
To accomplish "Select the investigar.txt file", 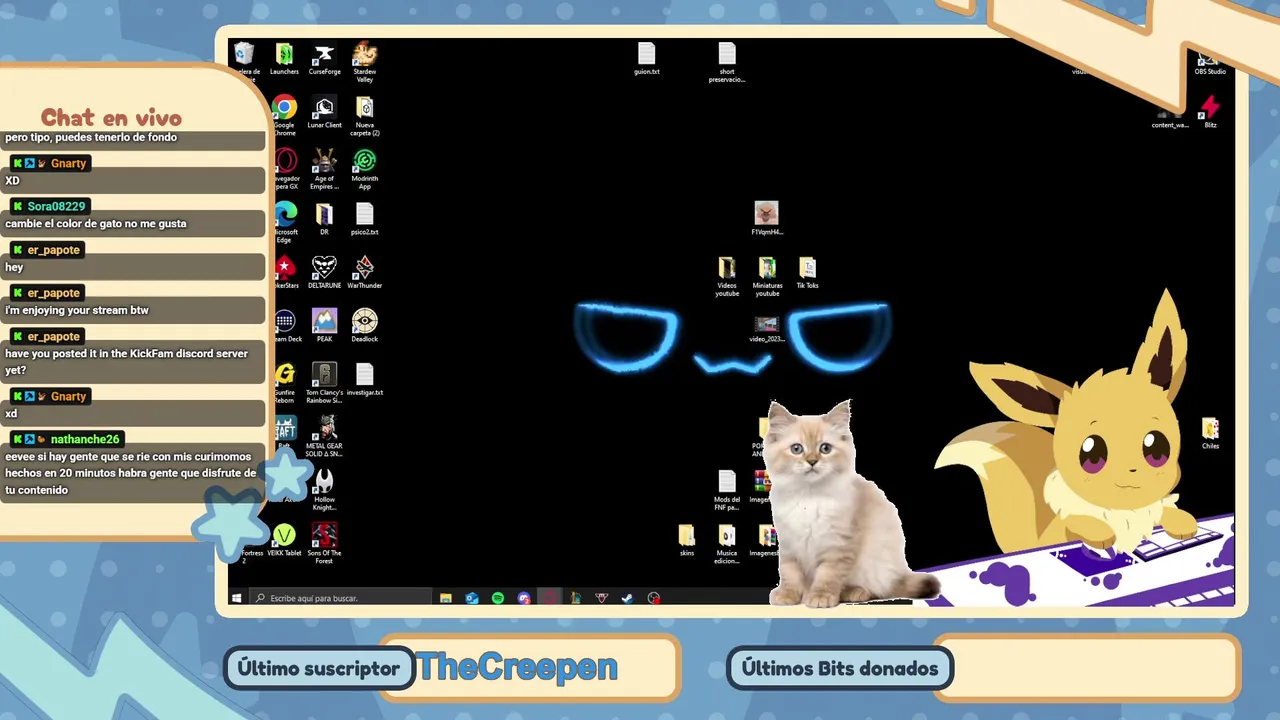I will [365, 379].
